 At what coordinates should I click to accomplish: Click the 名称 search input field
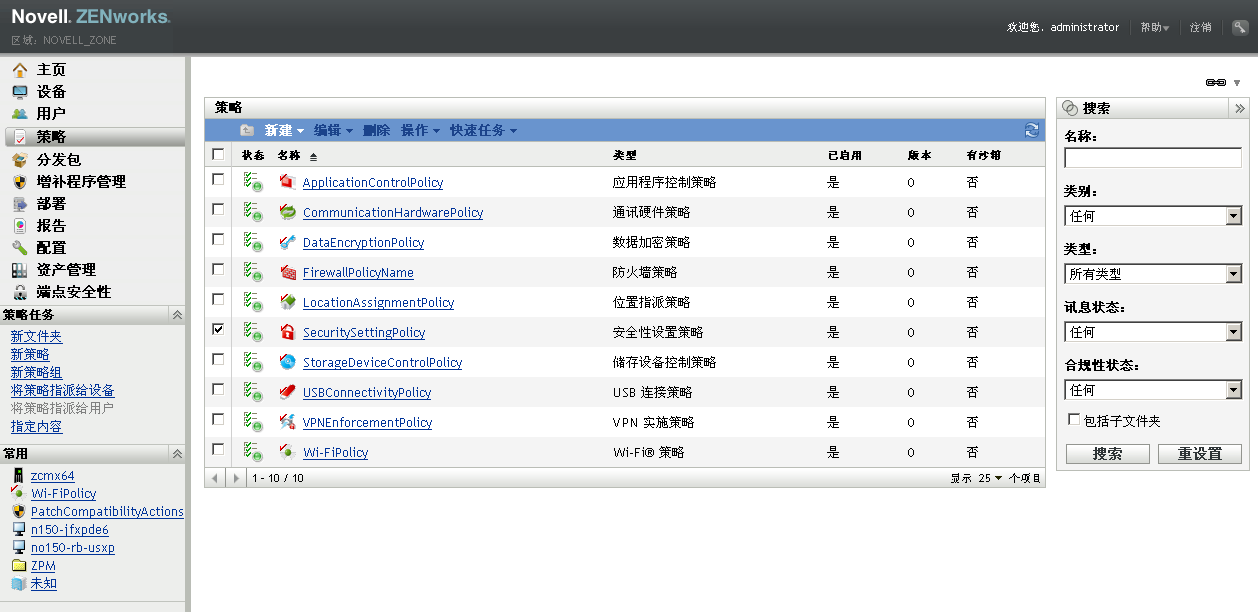click(1153, 158)
